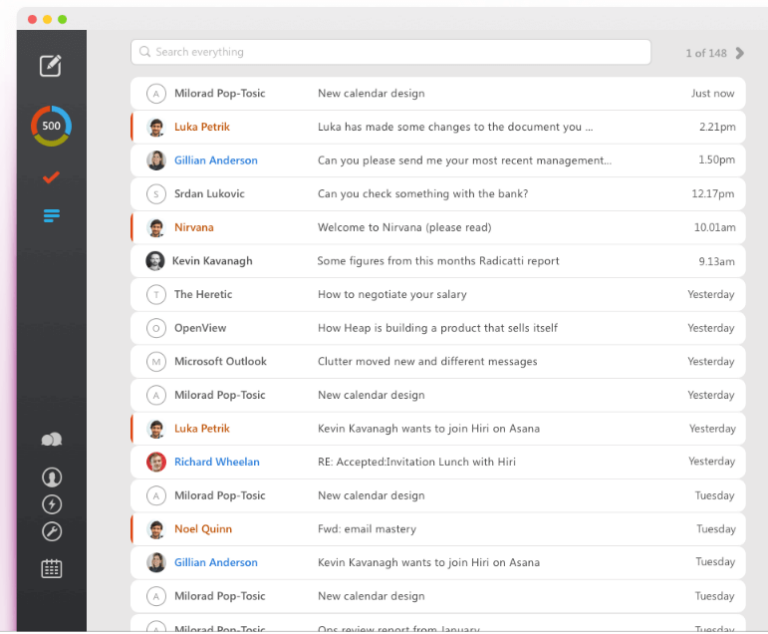Select the blue list lines icon
Viewport: 768px width, 634px height.
coord(51,215)
